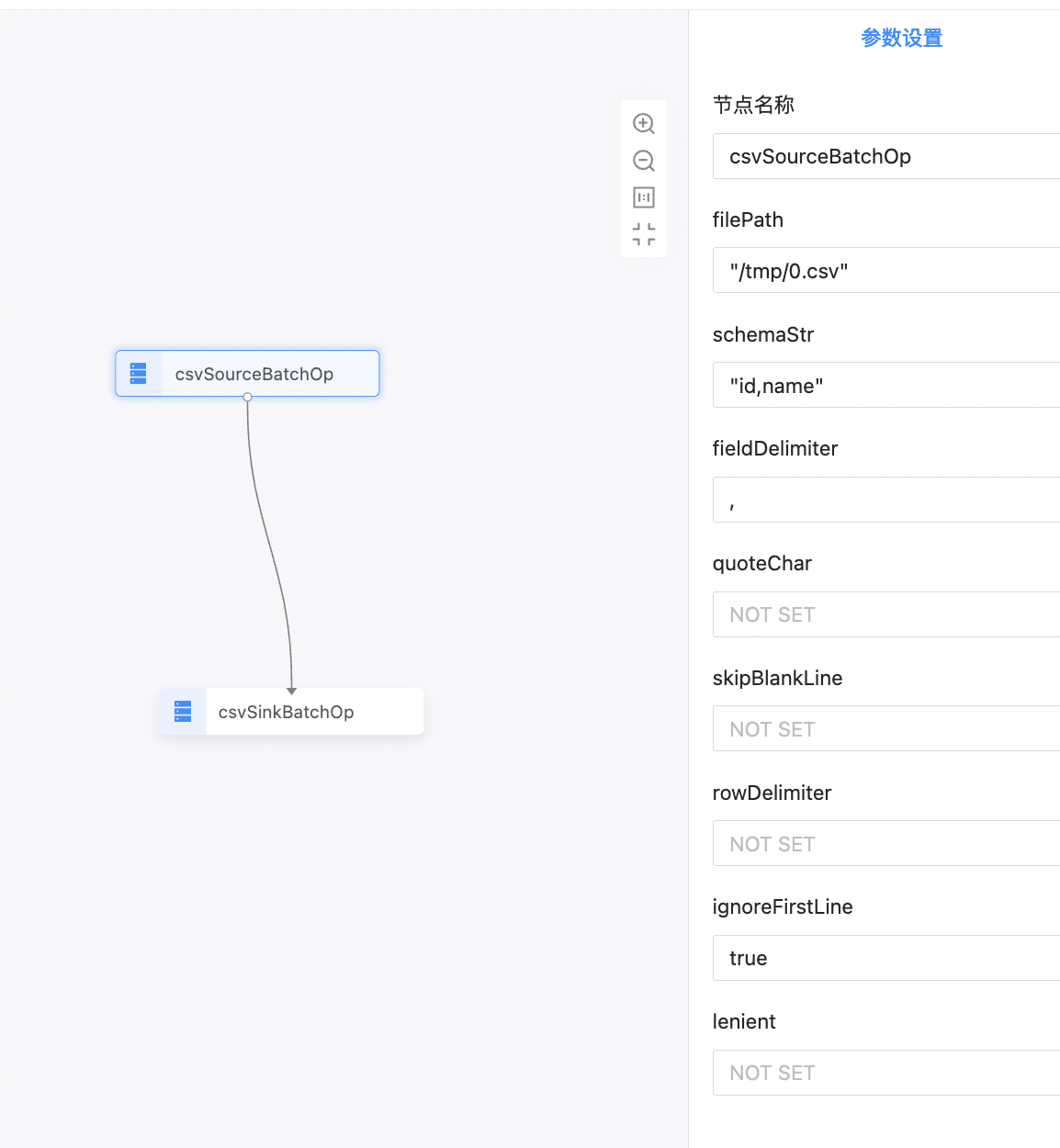
Task: Edit the 节点名称 field
Action: point(886,156)
